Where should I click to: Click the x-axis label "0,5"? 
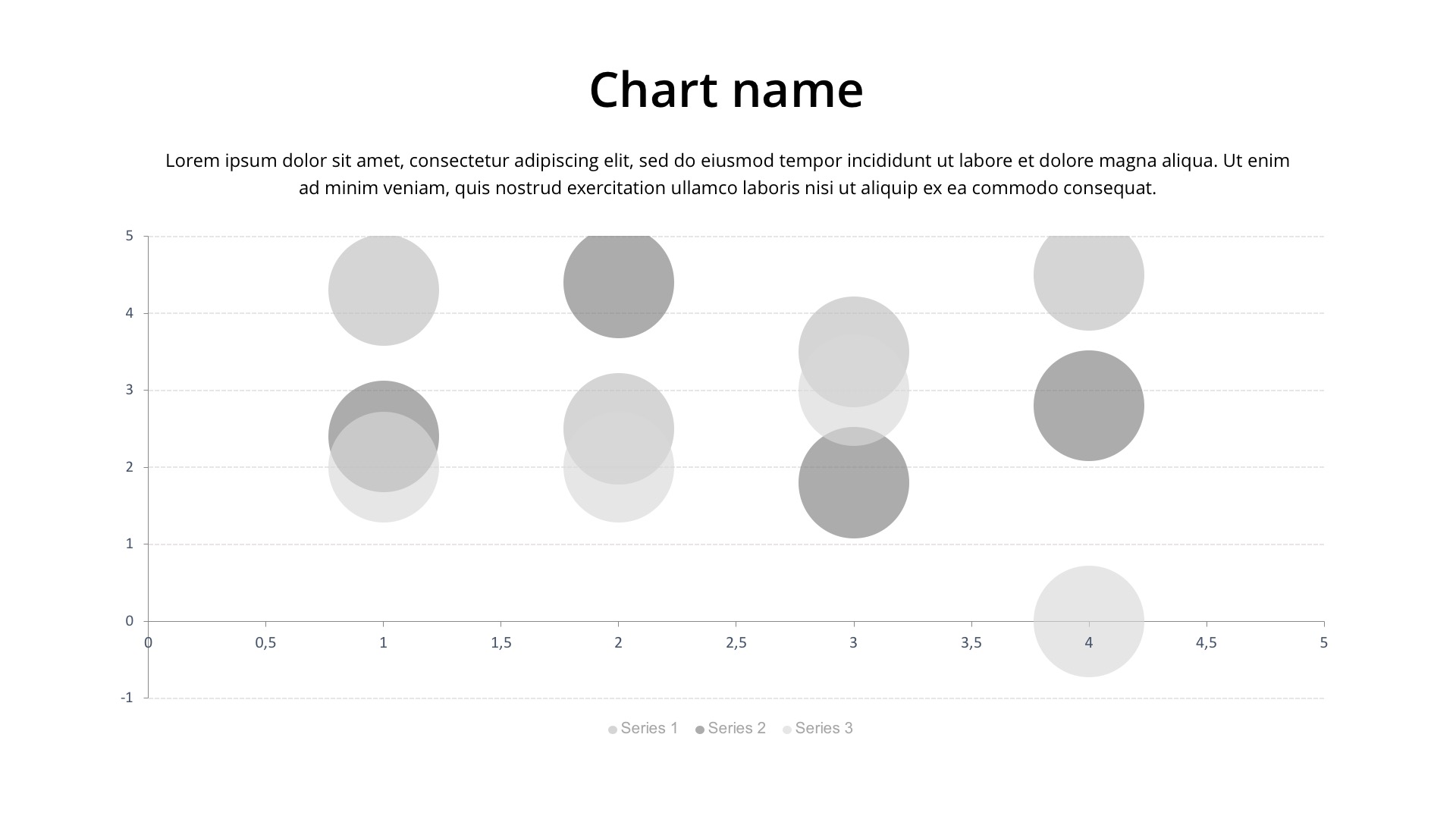265,643
